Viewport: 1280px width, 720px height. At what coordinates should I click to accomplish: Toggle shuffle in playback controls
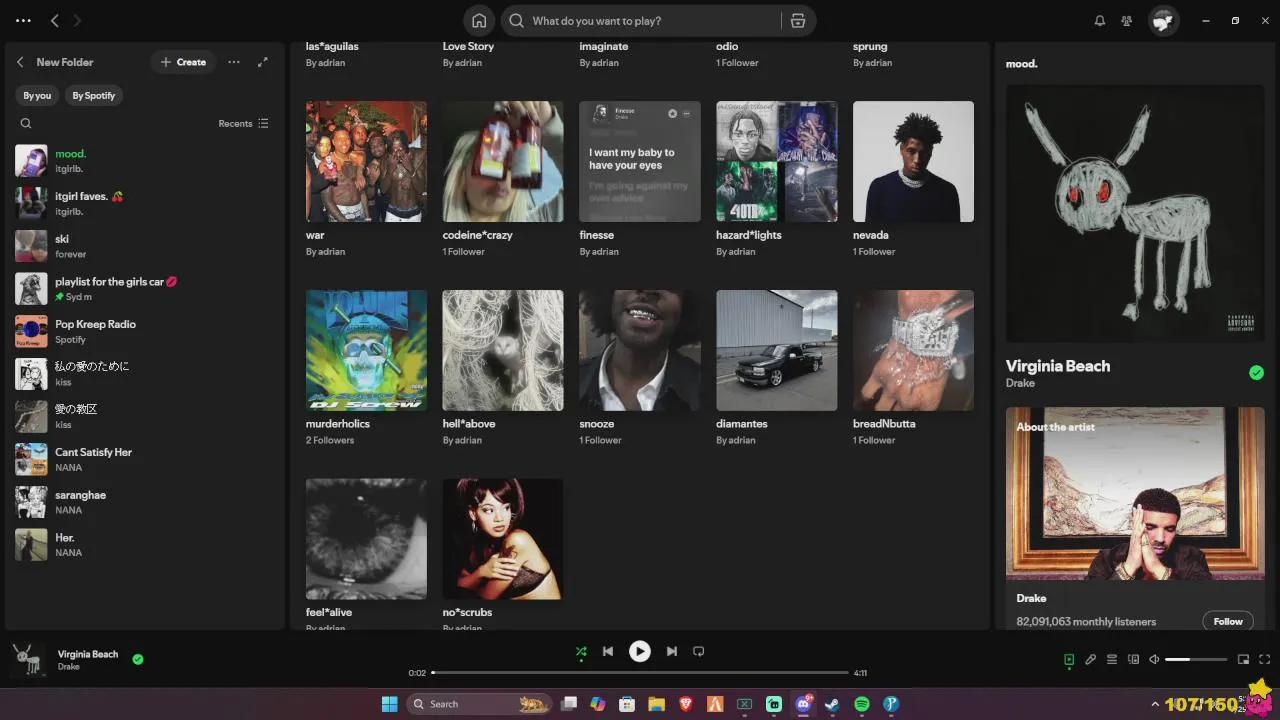point(581,651)
